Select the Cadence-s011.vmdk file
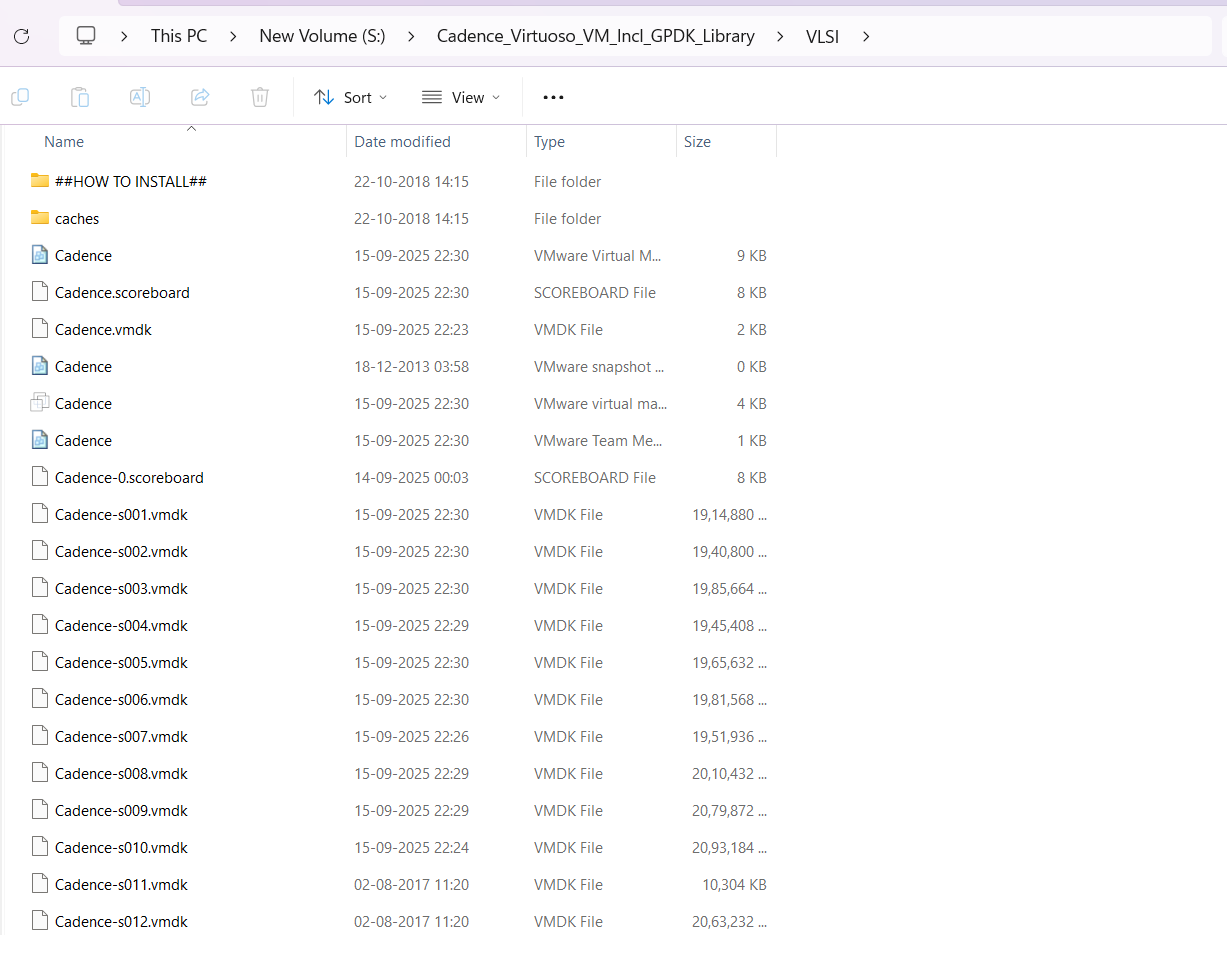Viewport: 1227px width, 956px height. (x=121, y=884)
